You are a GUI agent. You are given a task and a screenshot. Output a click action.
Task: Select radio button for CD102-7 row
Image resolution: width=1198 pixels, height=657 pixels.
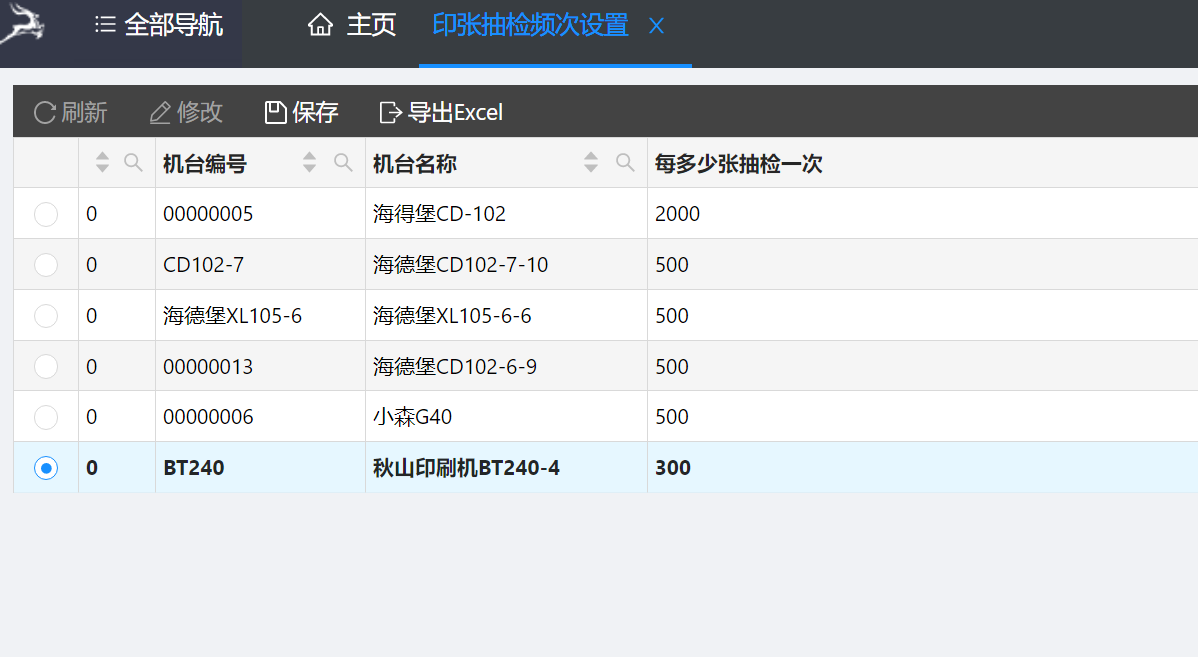46,265
